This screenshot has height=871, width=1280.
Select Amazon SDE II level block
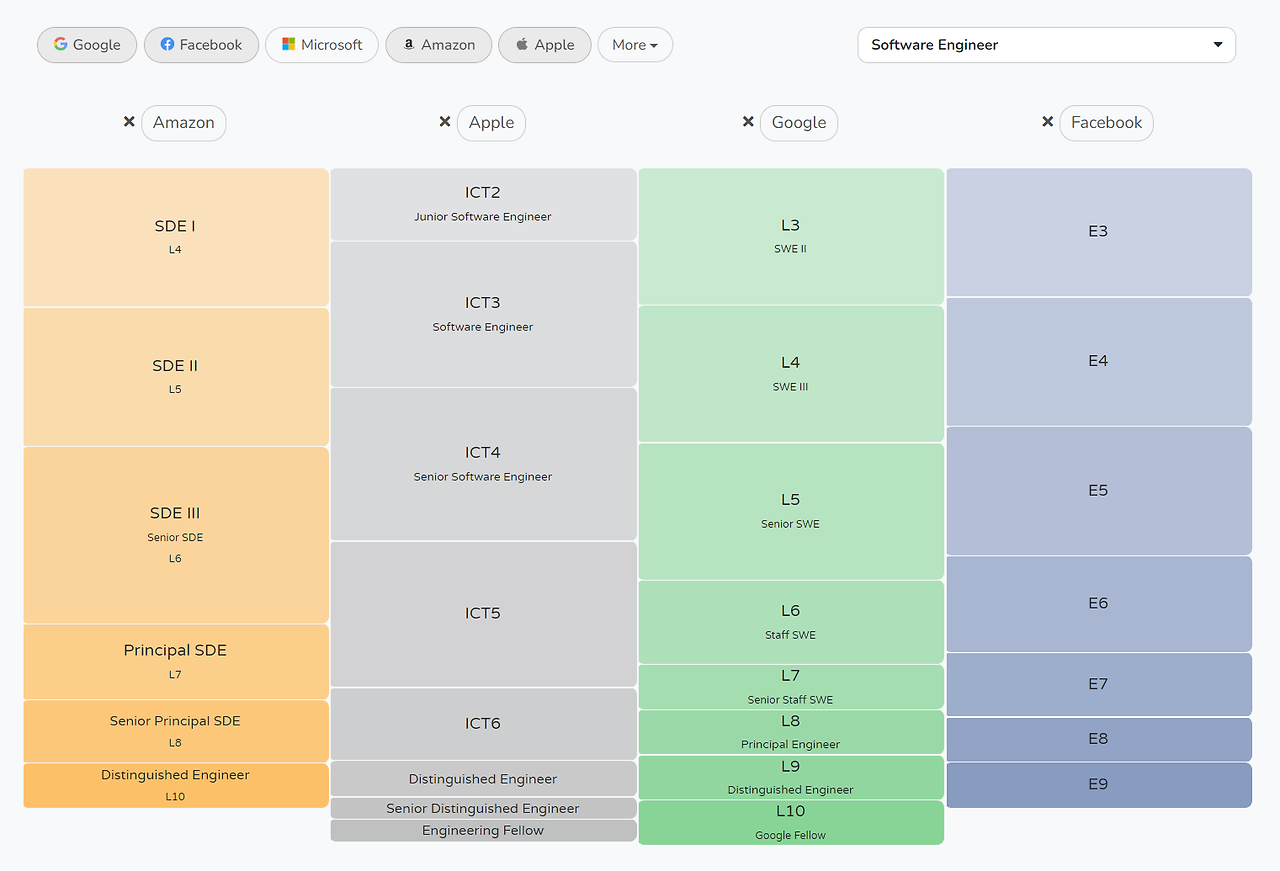[x=176, y=377]
